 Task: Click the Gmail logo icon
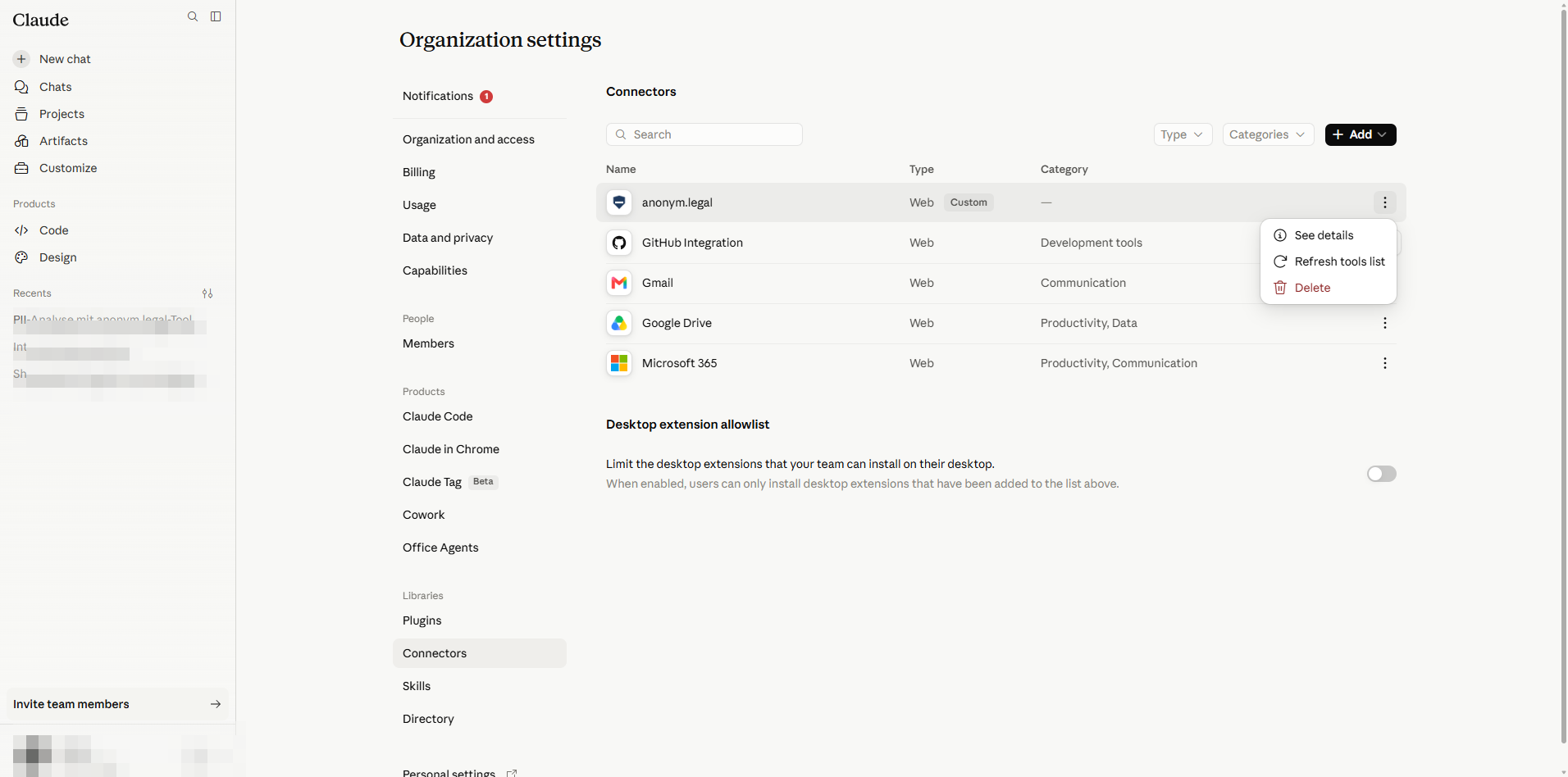click(619, 283)
